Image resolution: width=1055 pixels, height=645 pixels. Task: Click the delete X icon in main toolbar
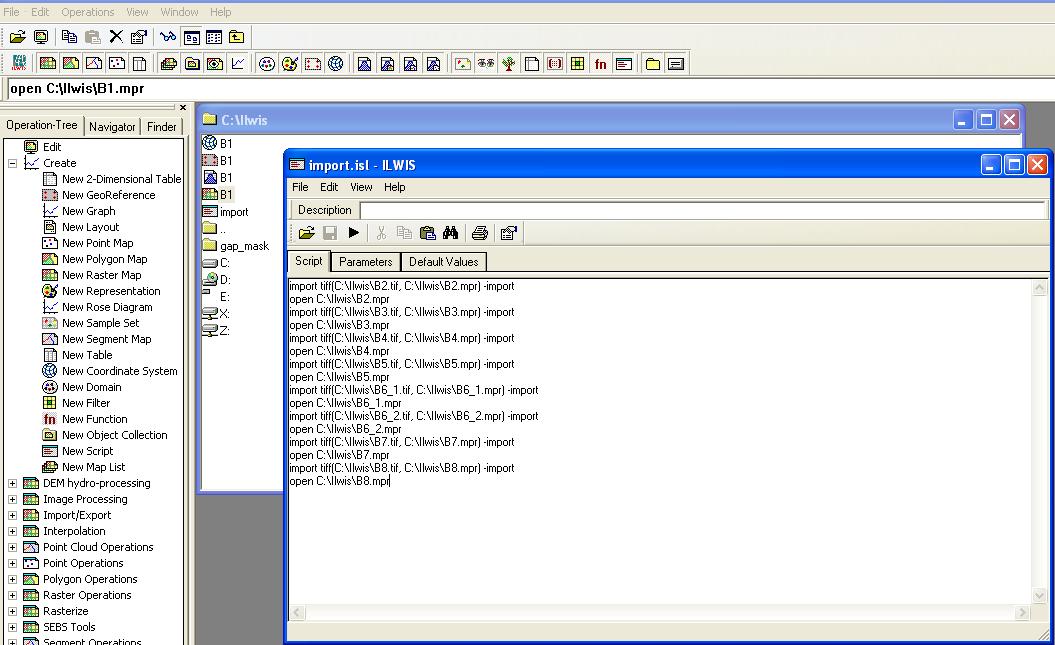point(116,37)
